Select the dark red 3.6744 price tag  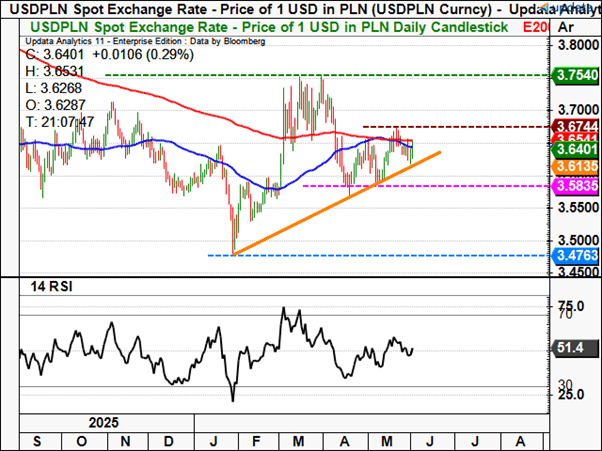(x=575, y=126)
